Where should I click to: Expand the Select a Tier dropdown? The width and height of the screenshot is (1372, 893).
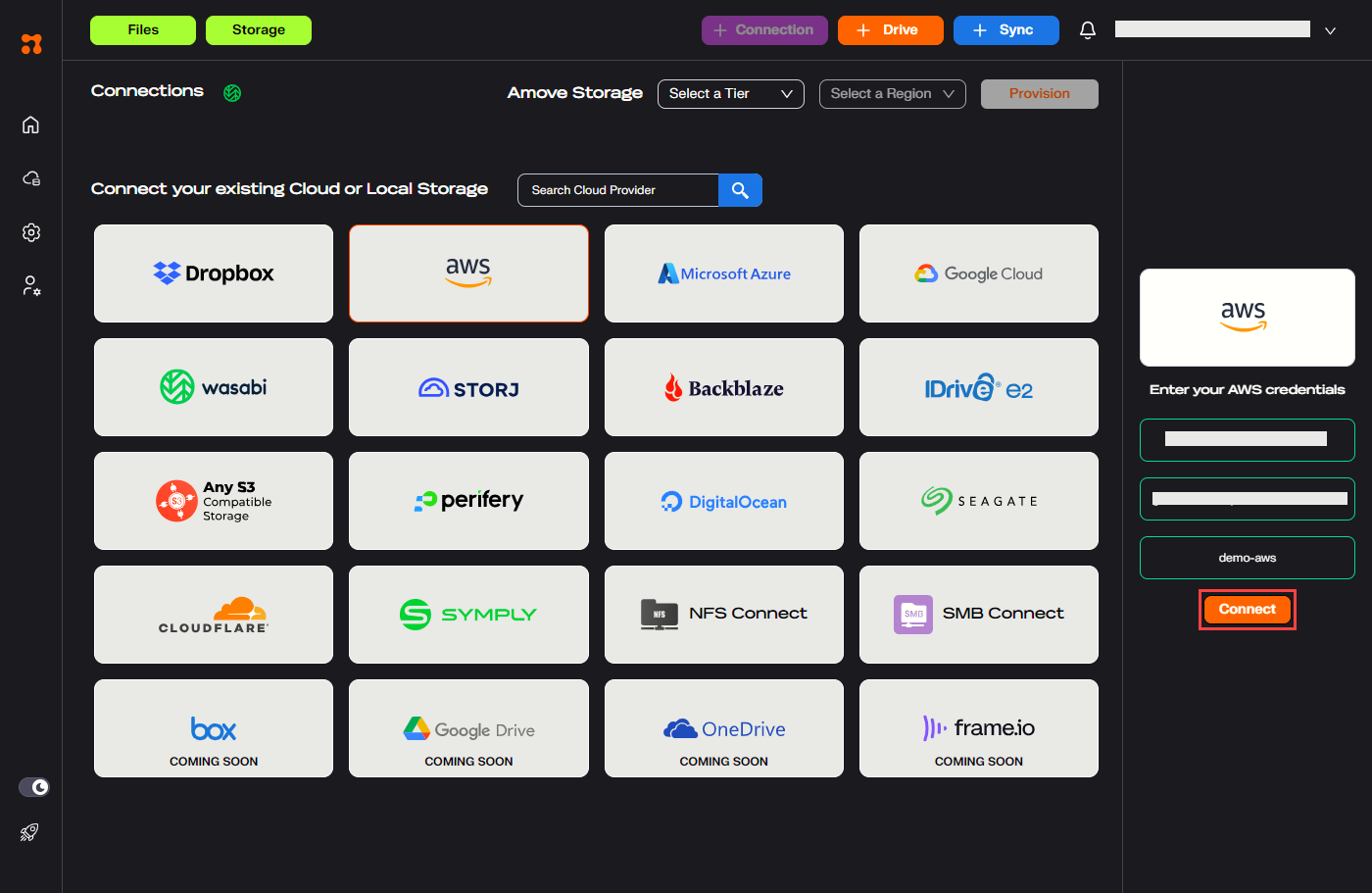tap(730, 94)
